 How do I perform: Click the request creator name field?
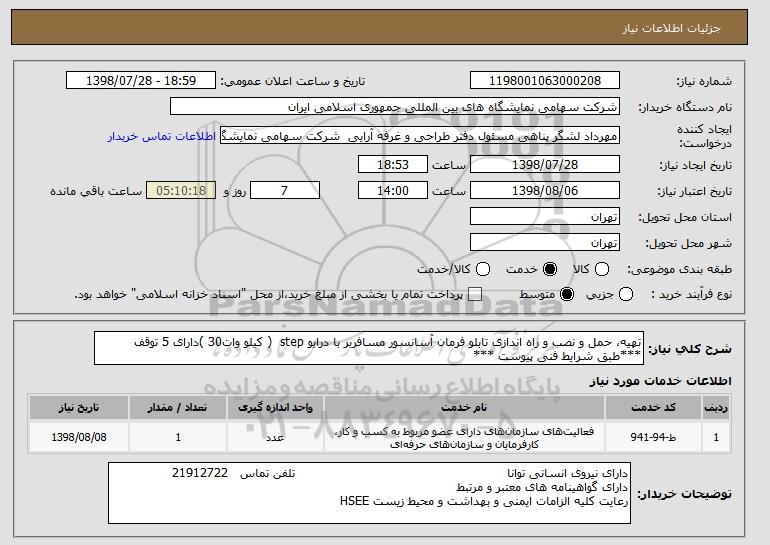[420, 136]
